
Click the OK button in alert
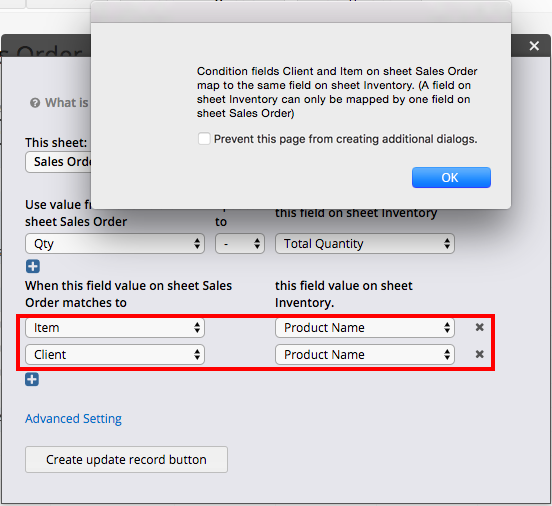click(451, 177)
